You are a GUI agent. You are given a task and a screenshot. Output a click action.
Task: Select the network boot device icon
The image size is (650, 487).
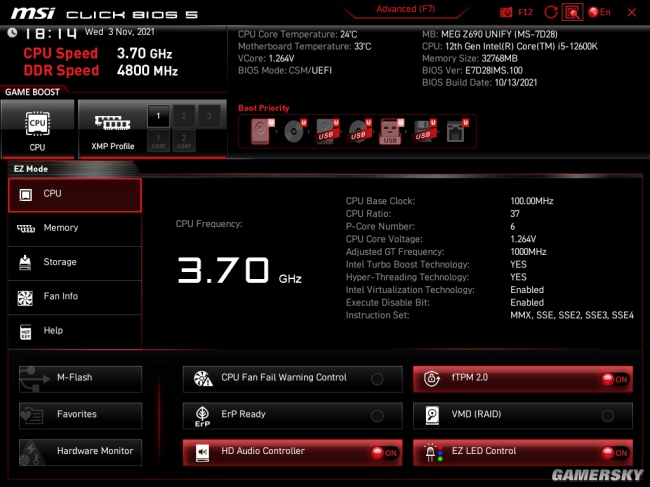click(x=456, y=131)
